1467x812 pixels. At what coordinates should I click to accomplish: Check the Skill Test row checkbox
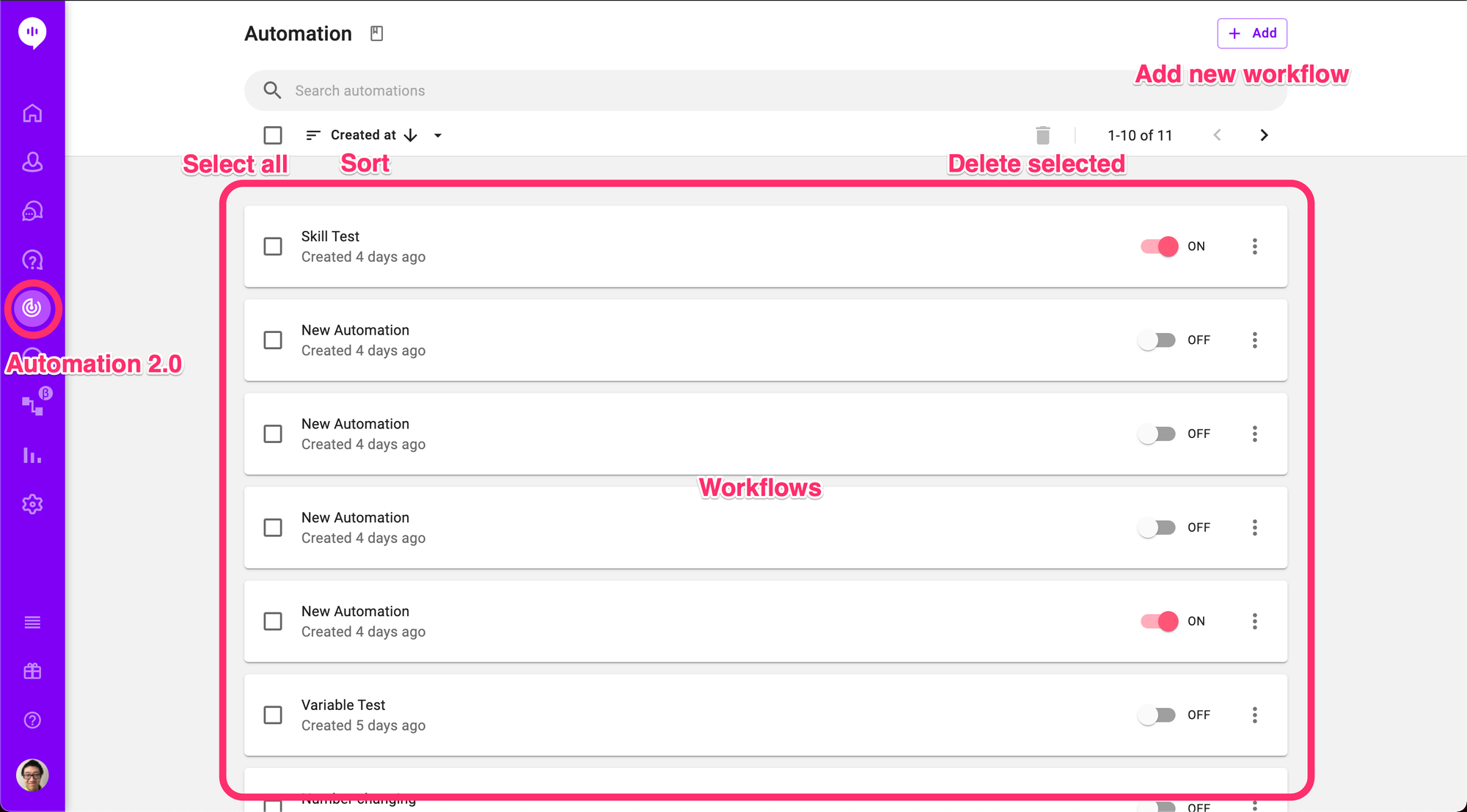(273, 246)
